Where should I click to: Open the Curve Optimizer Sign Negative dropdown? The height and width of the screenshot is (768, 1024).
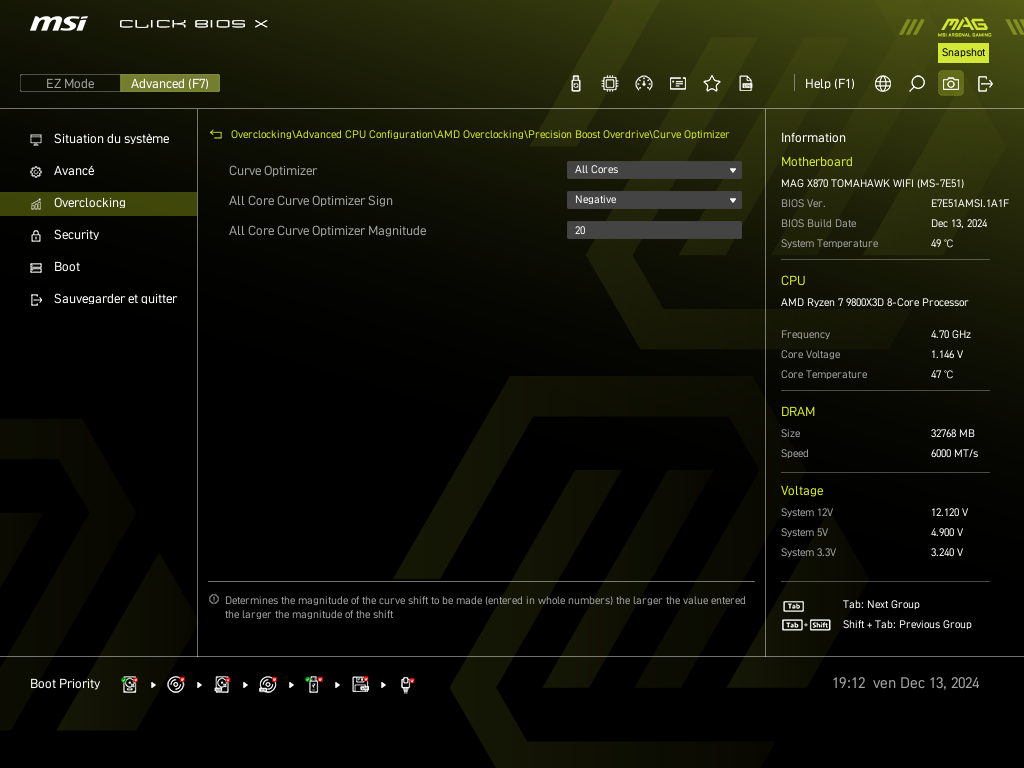pyautogui.click(x=654, y=200)
